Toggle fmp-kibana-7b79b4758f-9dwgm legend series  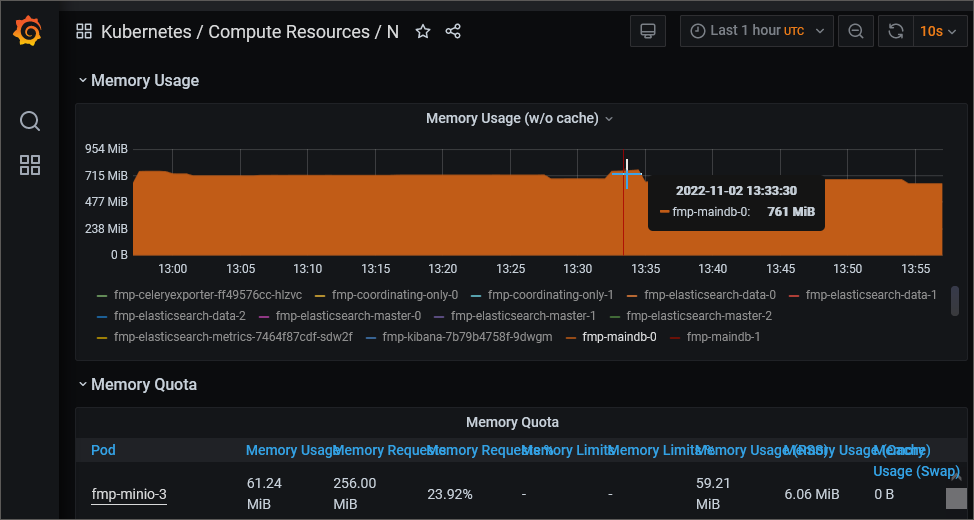(x=466, y=337)
